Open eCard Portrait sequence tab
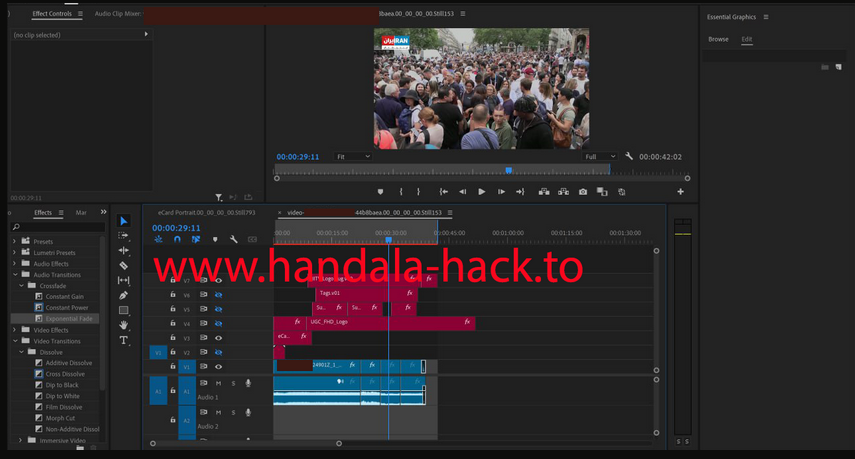Image resolution: width=855 pixels, height=459 pixels. (206, 213)
